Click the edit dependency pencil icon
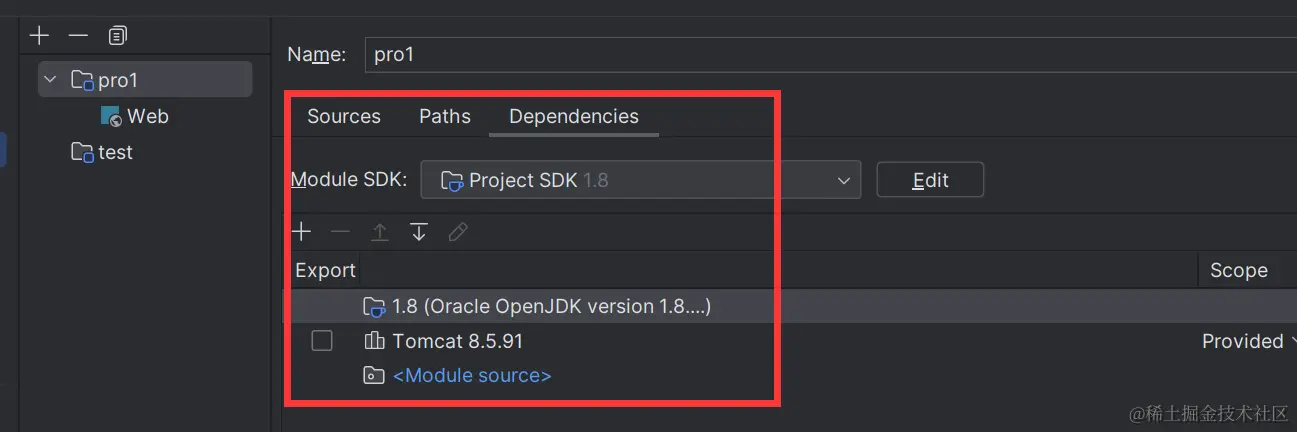1297x432 pixels. point(458,232)
